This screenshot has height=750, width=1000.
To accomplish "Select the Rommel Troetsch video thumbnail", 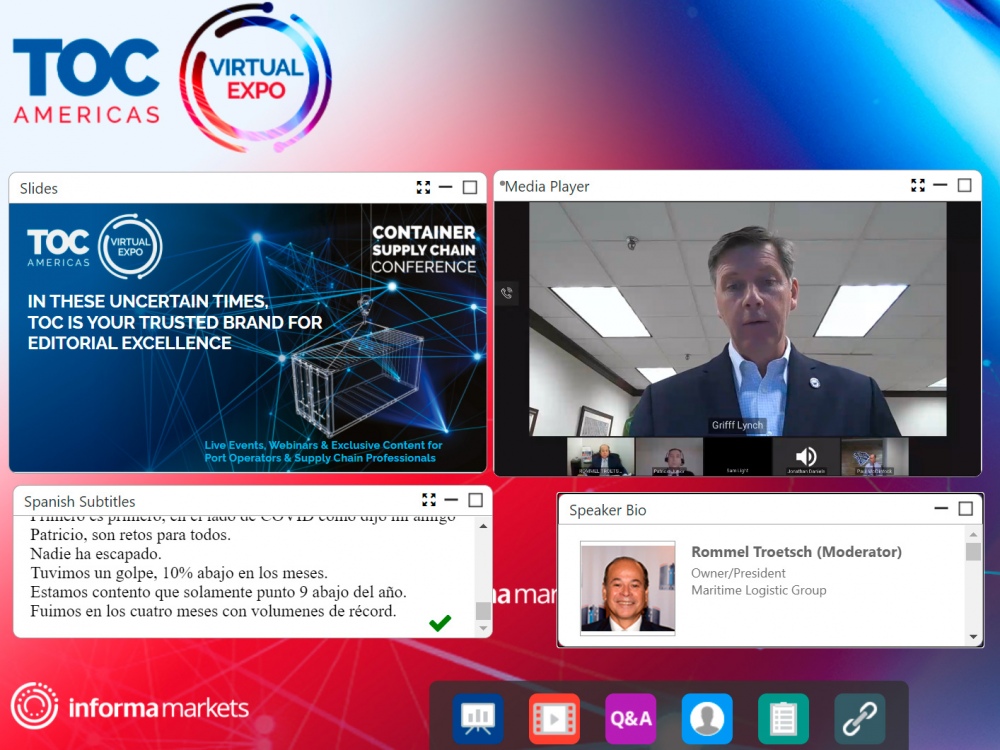I will [600, 457].
